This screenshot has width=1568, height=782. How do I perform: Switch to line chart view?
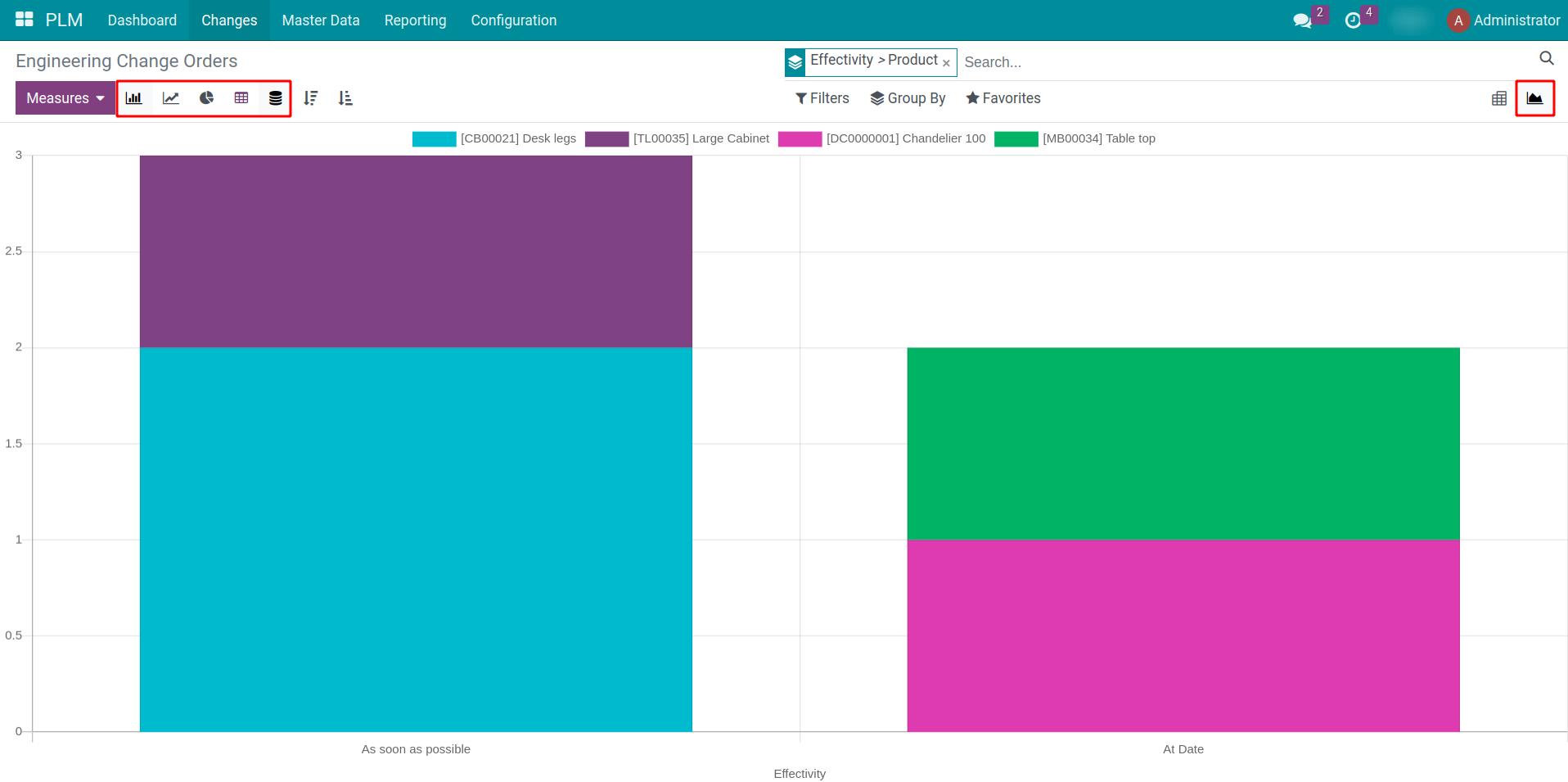coord(171,98)
